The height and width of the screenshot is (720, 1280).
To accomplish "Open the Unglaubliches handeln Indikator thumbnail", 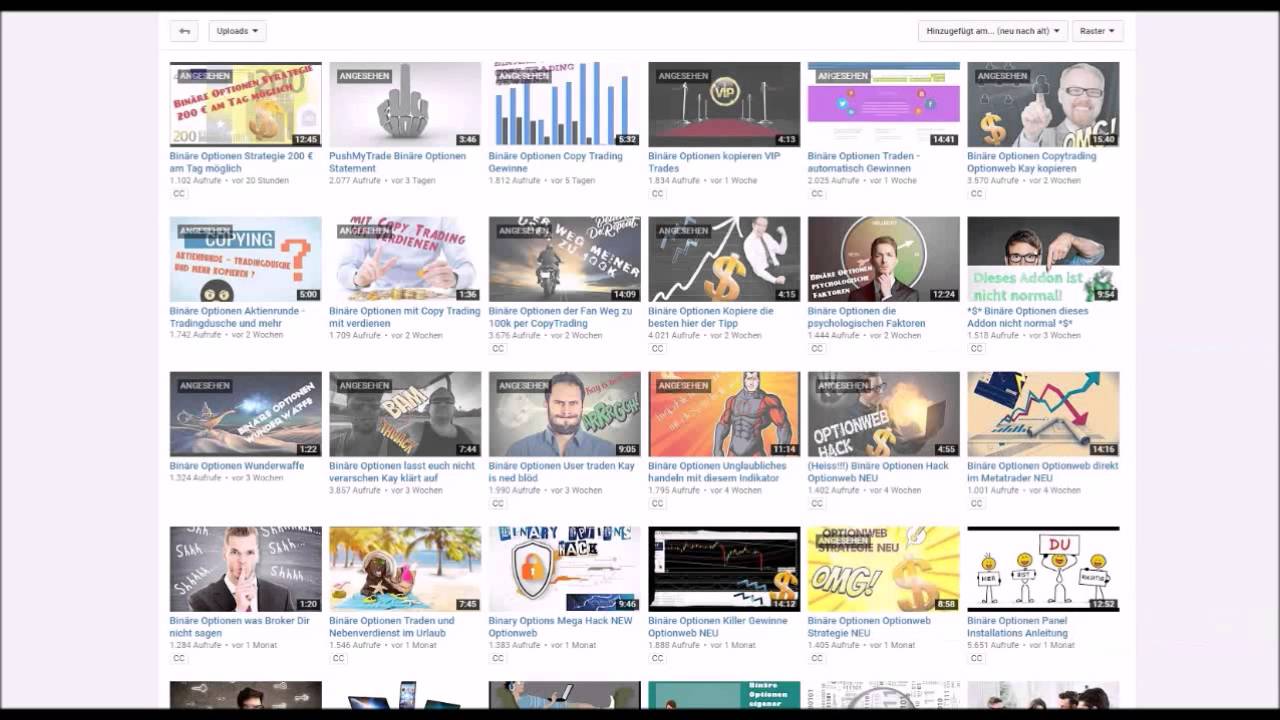I will 724,414.
